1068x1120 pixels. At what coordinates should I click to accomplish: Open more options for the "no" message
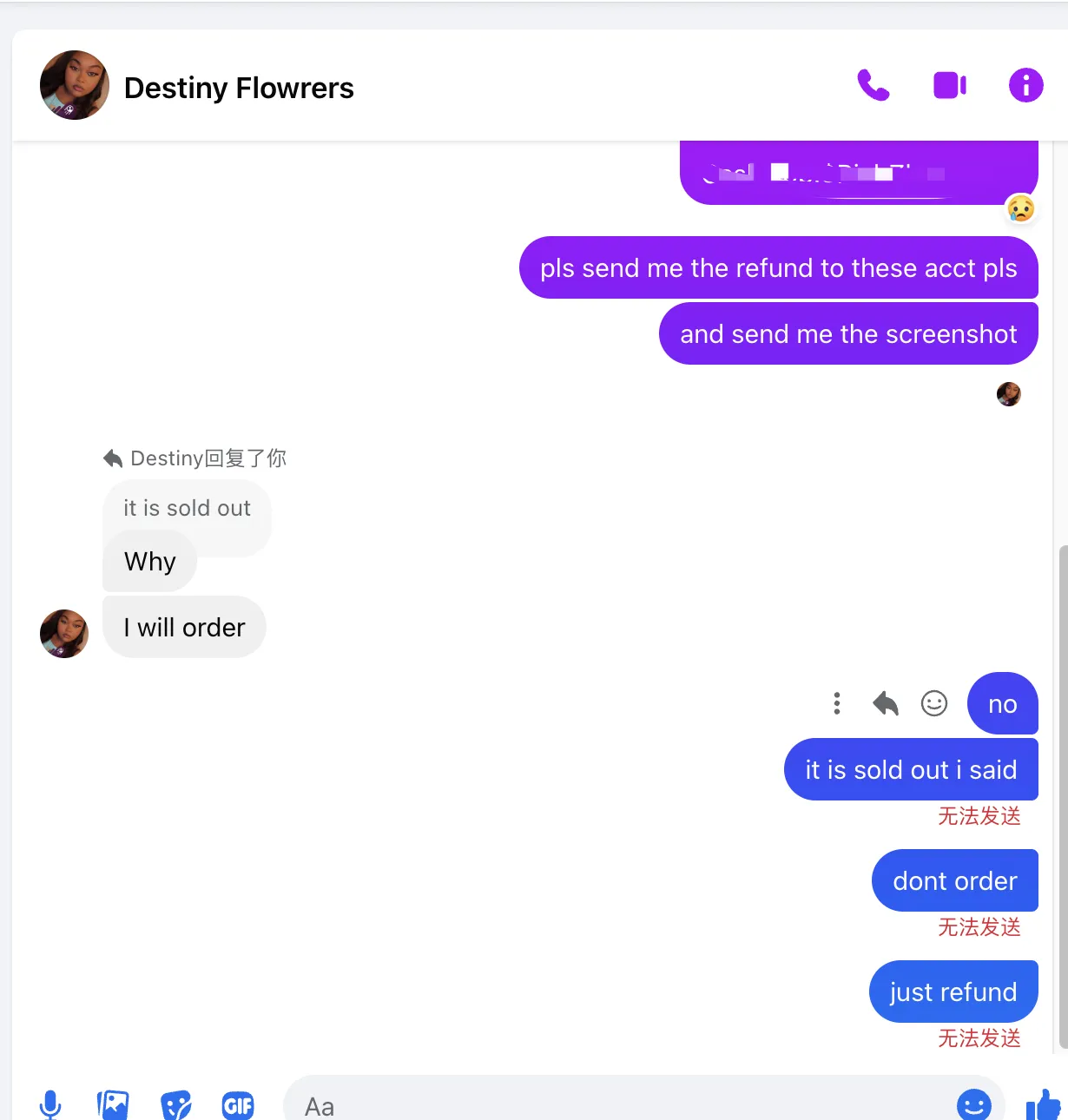[x=837, y=703]
